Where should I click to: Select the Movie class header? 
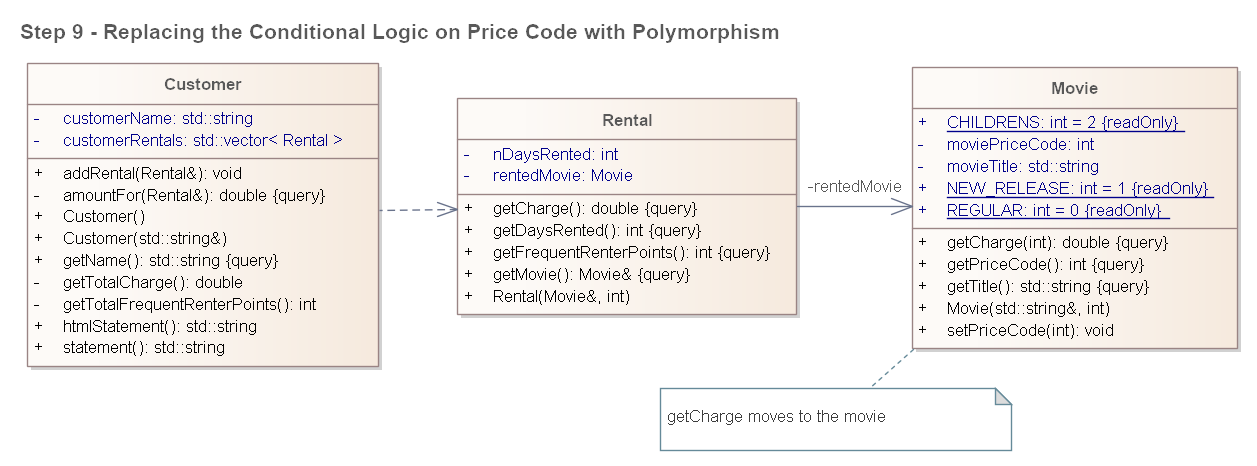pyautogui.click(x=1074, y=88)
